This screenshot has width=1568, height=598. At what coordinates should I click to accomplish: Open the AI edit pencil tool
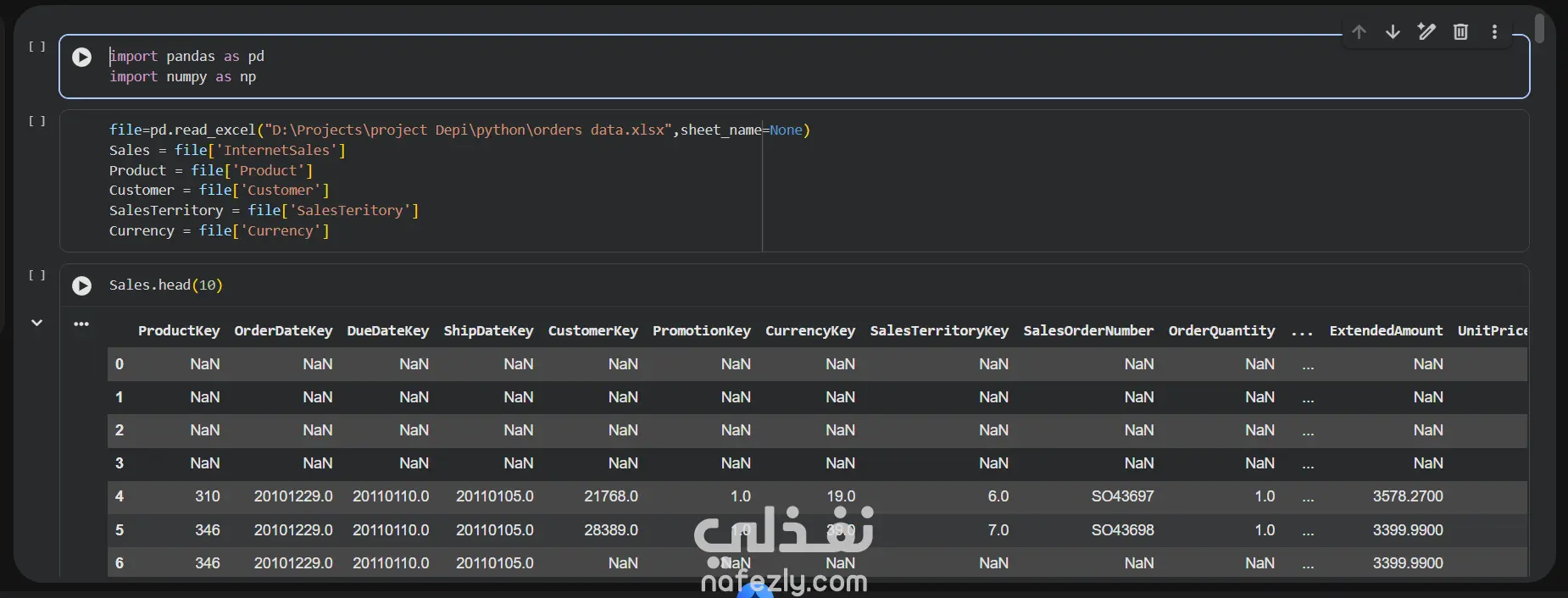click(1426, 32)
